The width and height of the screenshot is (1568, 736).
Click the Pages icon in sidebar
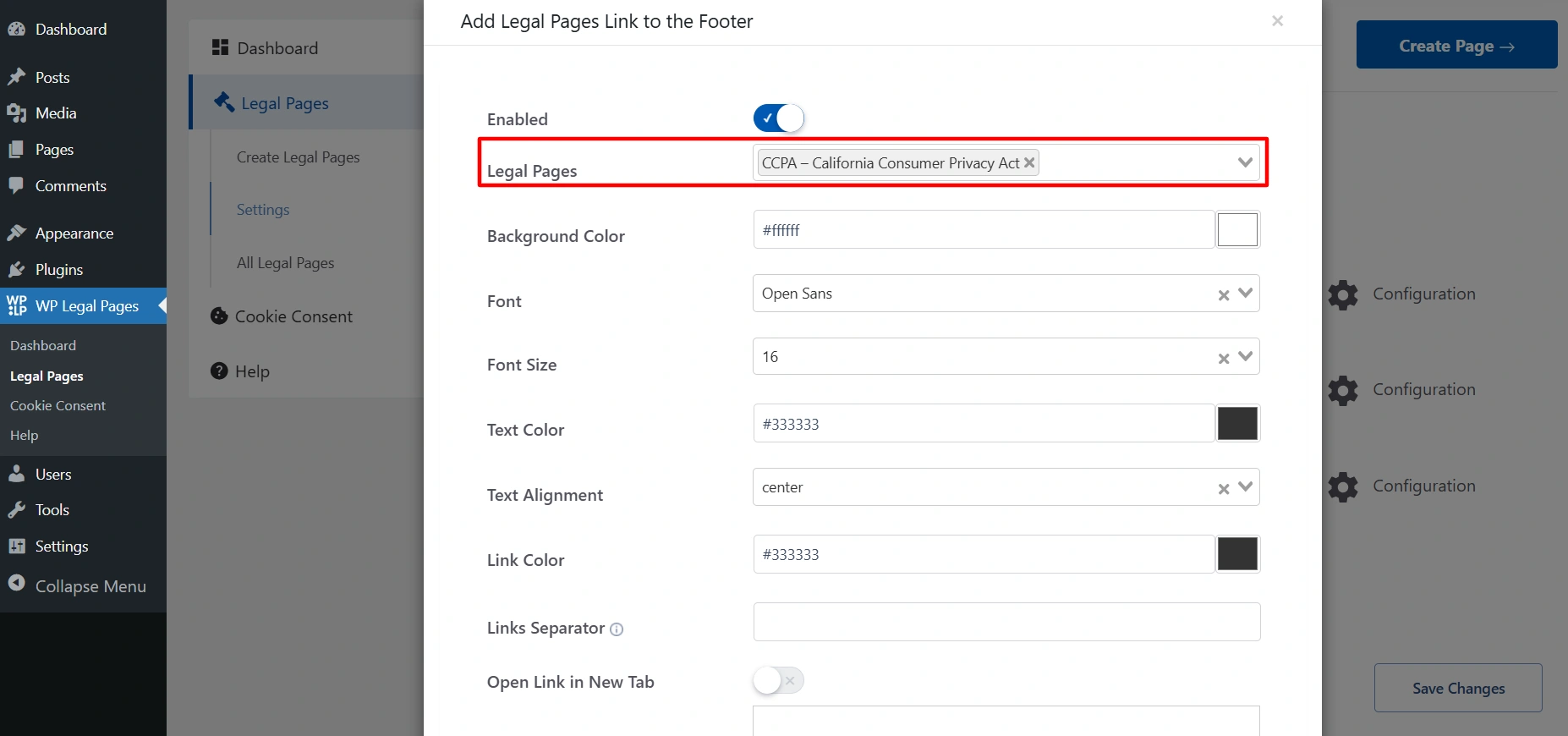pos(17,150)
